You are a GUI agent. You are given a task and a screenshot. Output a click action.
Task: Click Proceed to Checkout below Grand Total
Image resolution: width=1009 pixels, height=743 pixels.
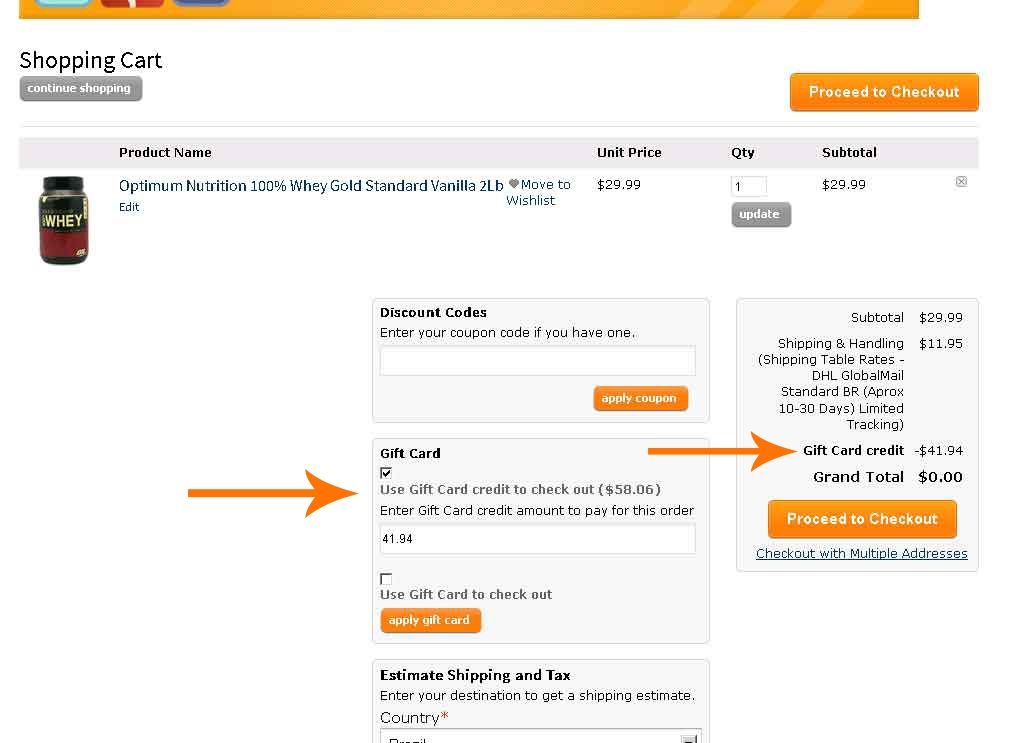point(862,518)
